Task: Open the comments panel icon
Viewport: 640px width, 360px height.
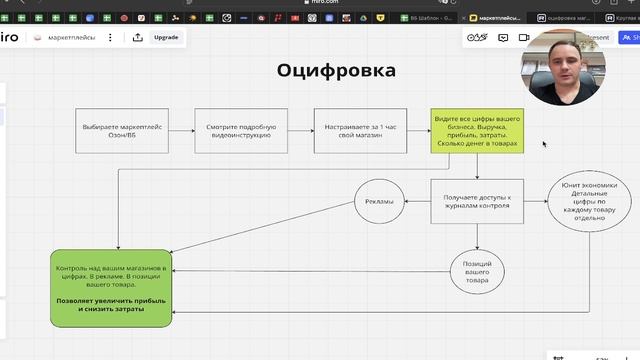Action: [x=503, y=38]
